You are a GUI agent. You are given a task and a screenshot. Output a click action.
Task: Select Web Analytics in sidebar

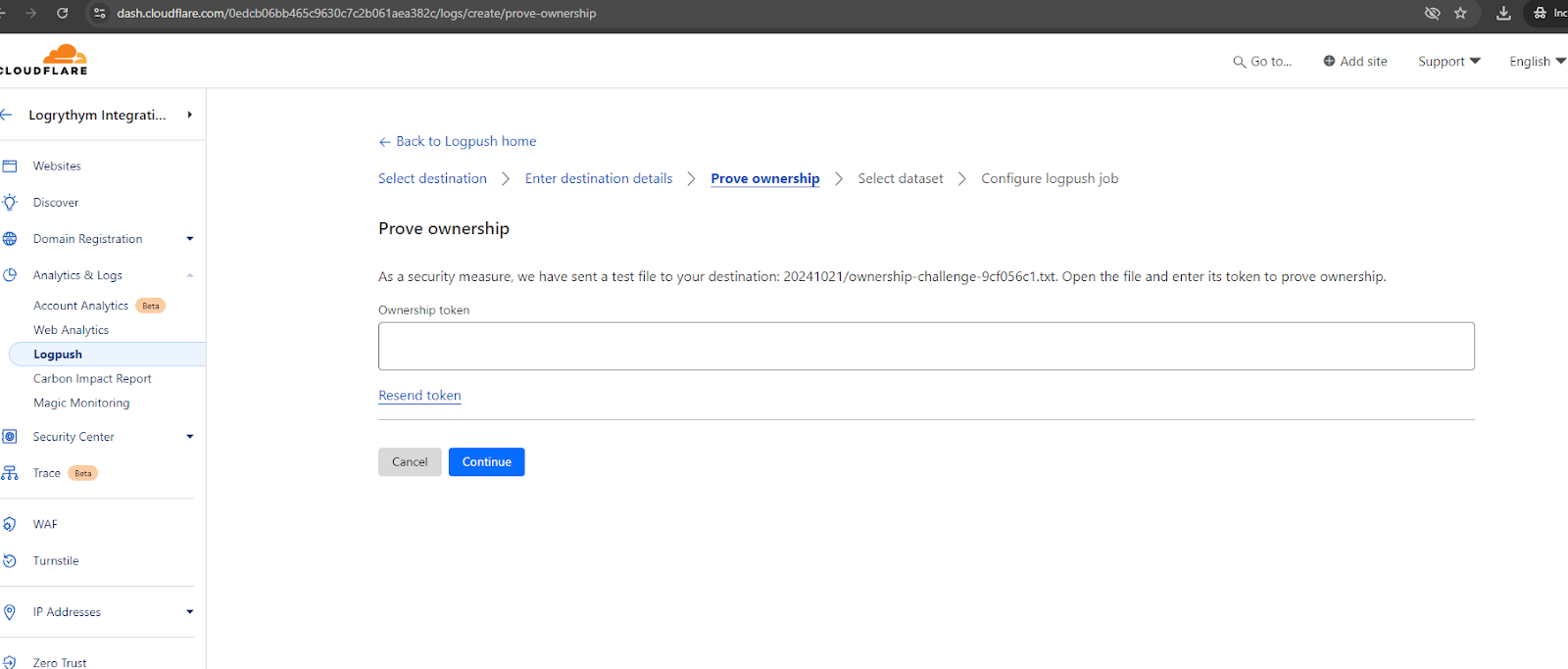(x=71, y=330)
